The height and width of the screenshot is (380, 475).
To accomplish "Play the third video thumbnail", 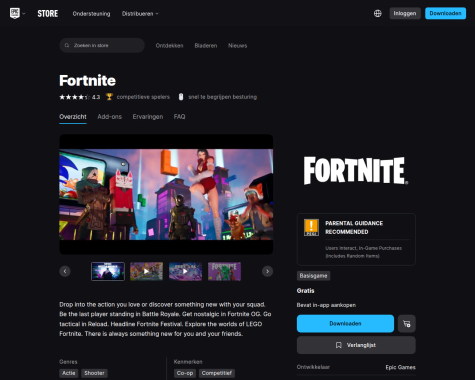I will click(x=185, y=271).
